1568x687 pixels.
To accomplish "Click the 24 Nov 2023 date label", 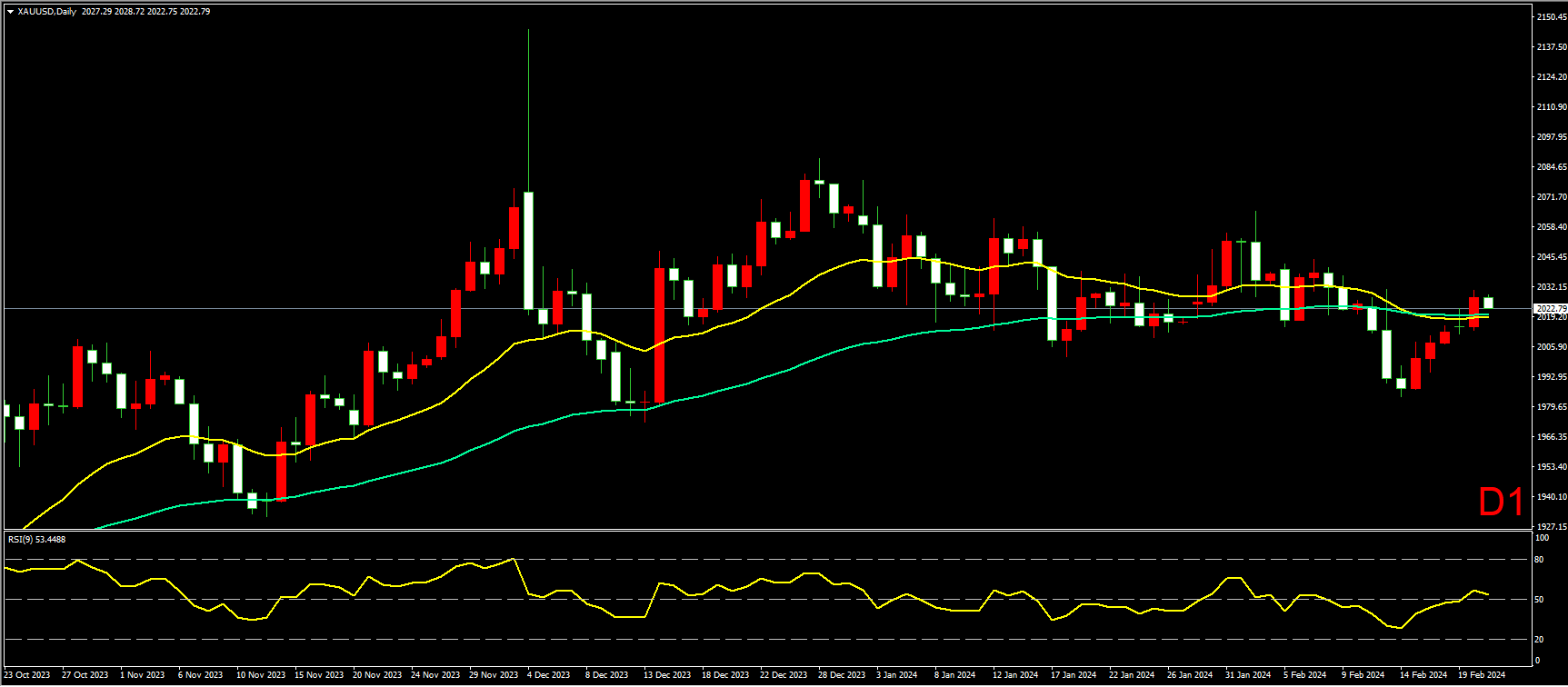I will [x=435, y=675].
